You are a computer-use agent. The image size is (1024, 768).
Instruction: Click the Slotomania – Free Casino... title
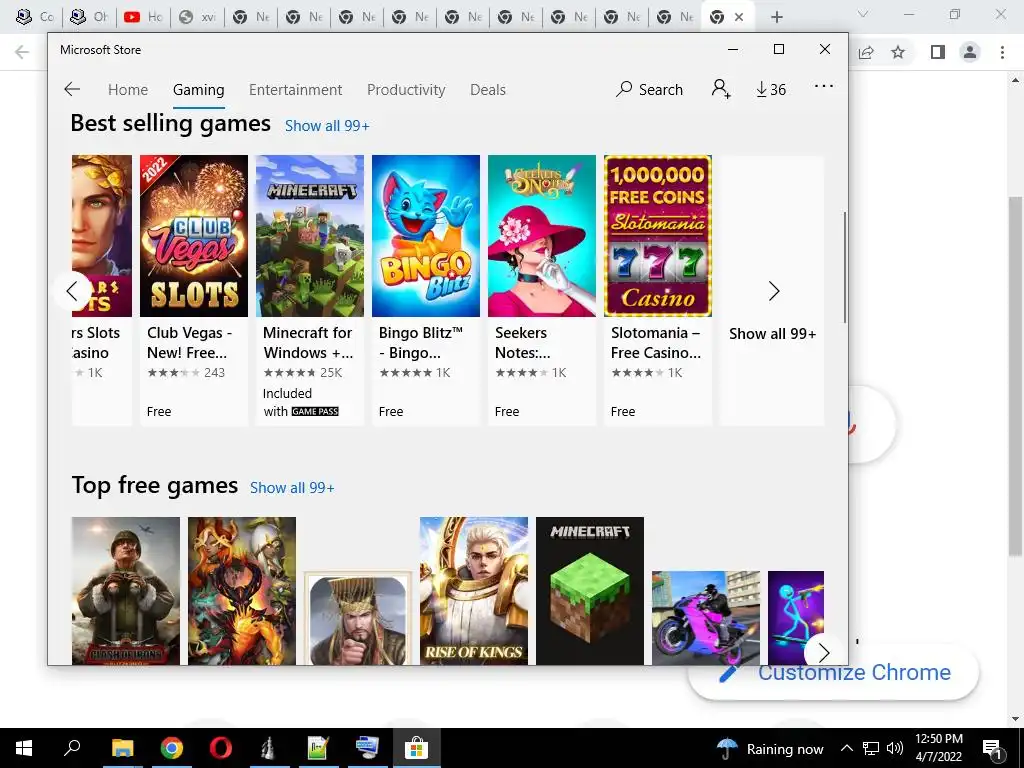point(656,343)
